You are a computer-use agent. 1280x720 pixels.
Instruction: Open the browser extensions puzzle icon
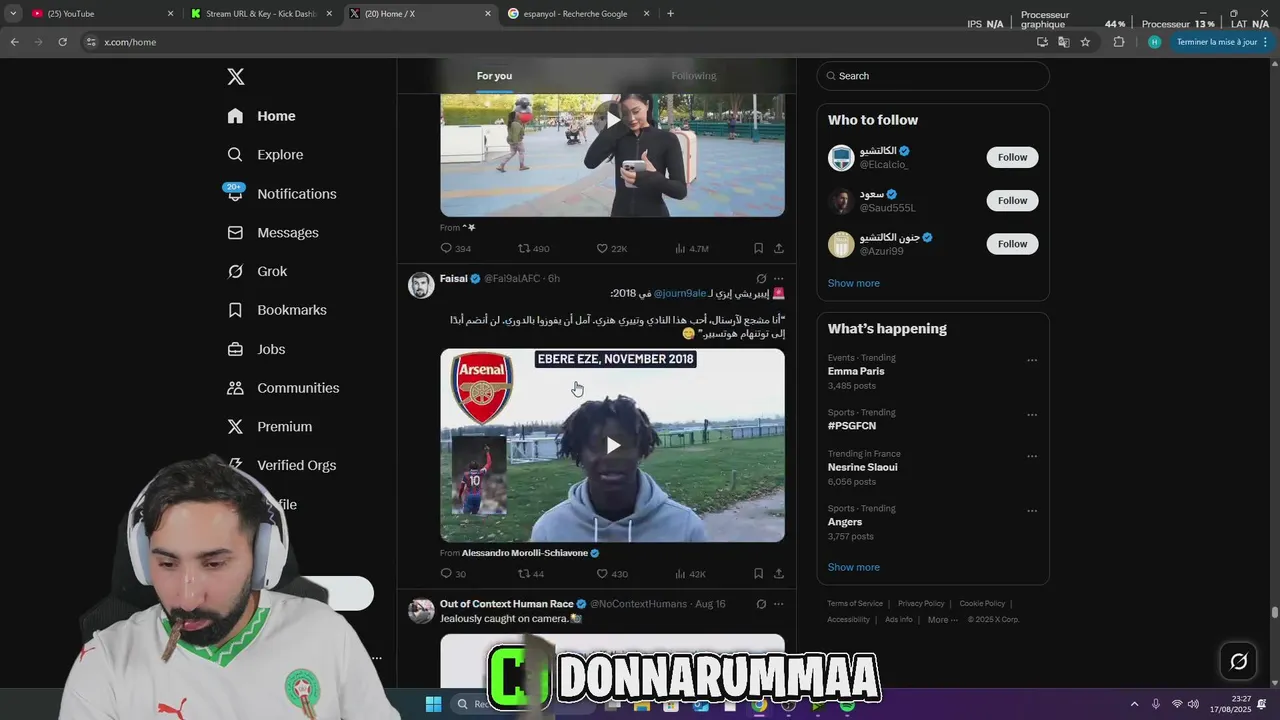(x=1119, y=42)
